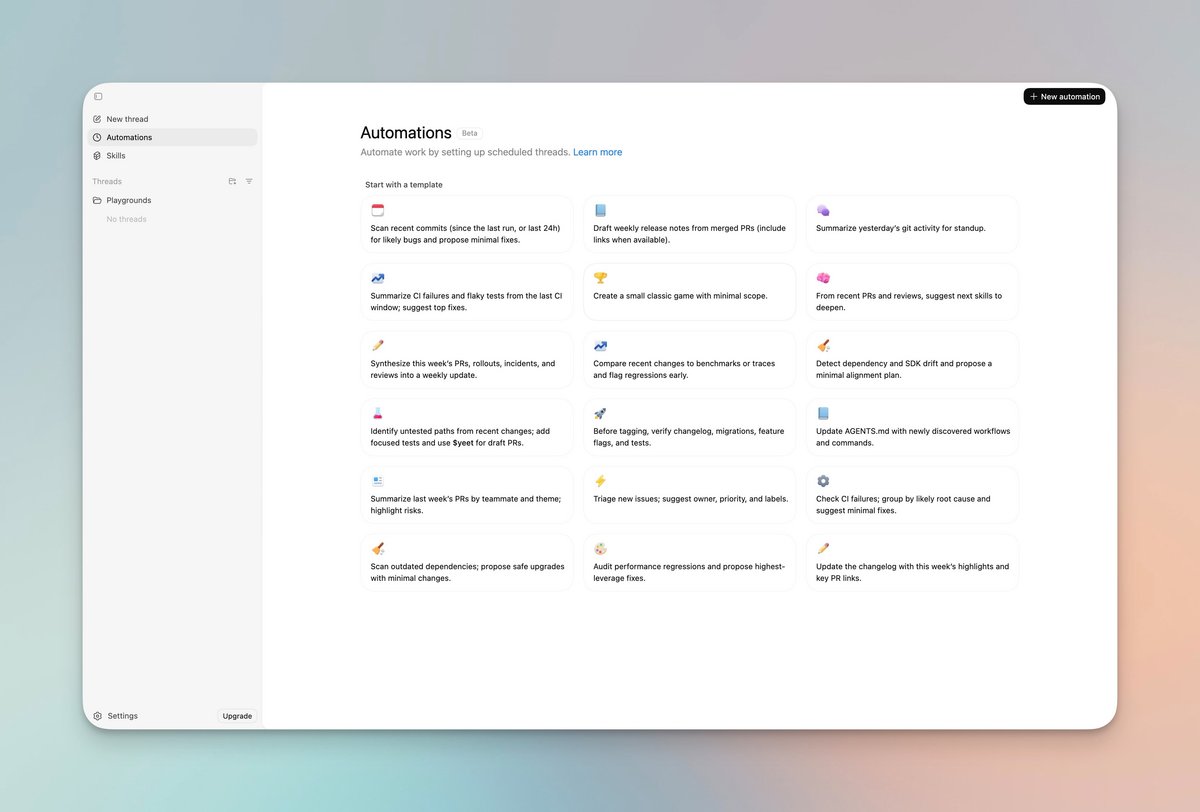Open the weekly release notes template
This screenshot has width=1200, height=812.
pyautogui.click(x=689, y=223)
